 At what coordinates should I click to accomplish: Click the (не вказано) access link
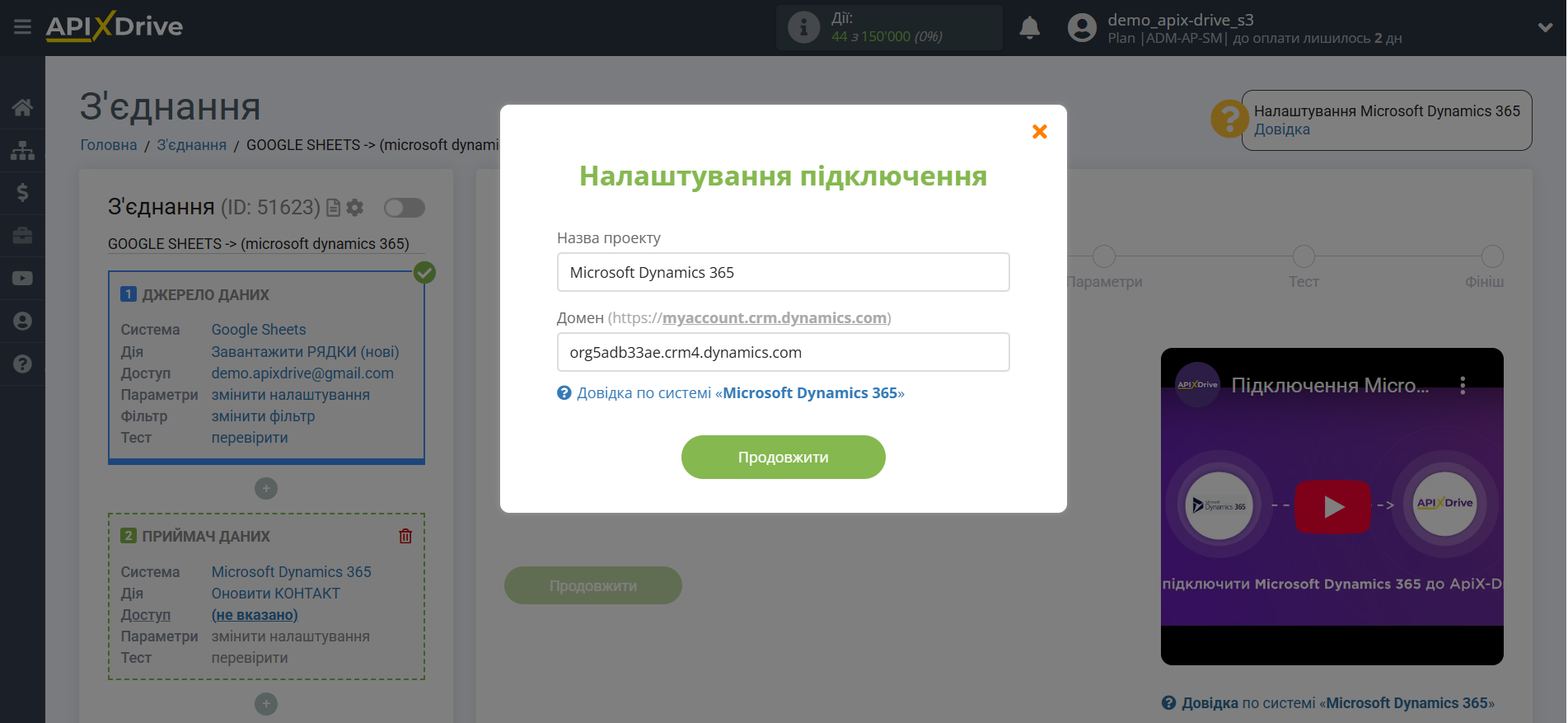(x=255, y=615)
